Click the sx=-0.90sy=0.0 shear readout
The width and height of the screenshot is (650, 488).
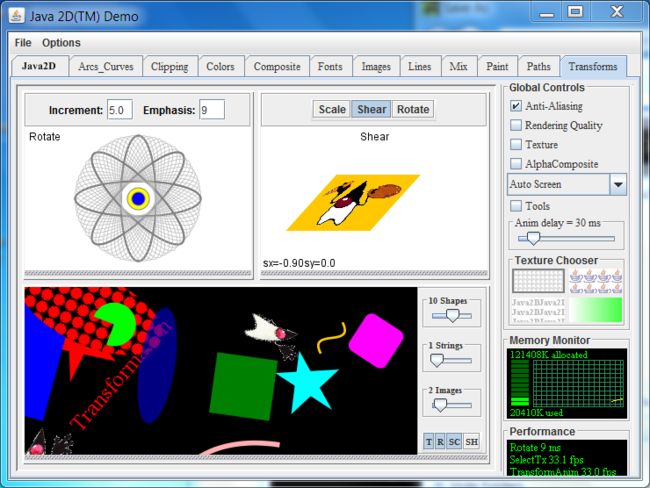coord(299,263)
